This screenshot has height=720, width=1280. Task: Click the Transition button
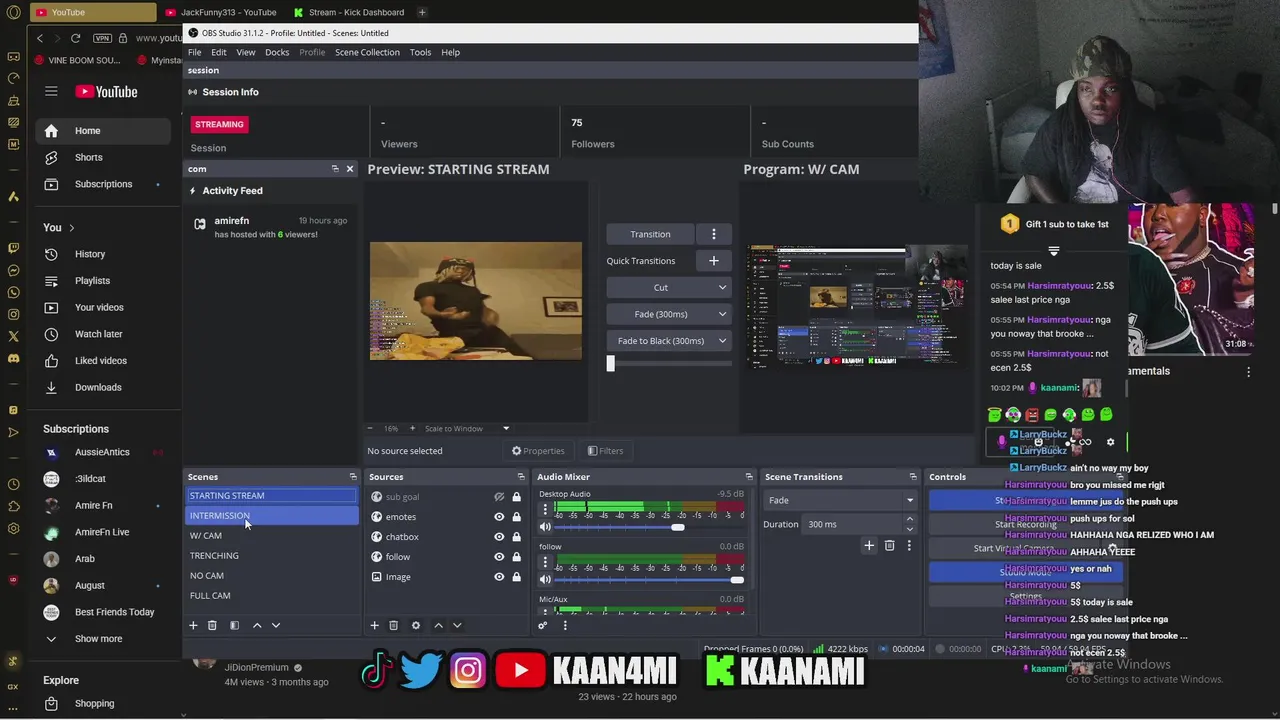coord(650,234)
